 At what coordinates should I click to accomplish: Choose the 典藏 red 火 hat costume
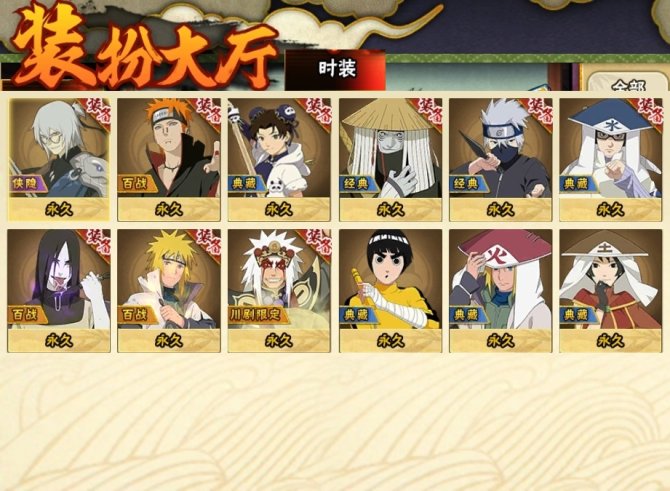(x=500, y=291)
